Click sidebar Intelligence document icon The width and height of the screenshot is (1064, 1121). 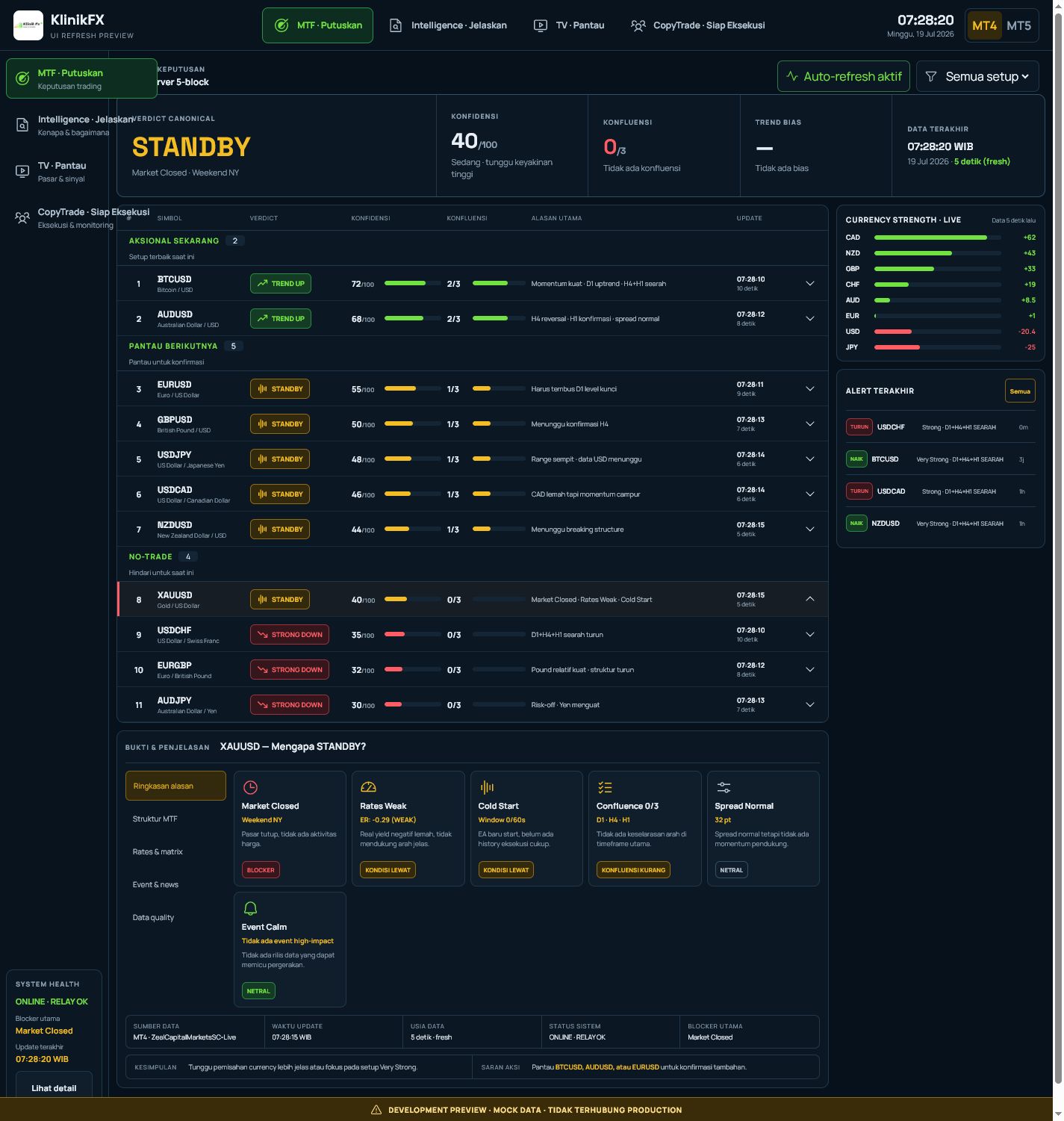coord(22,125)
